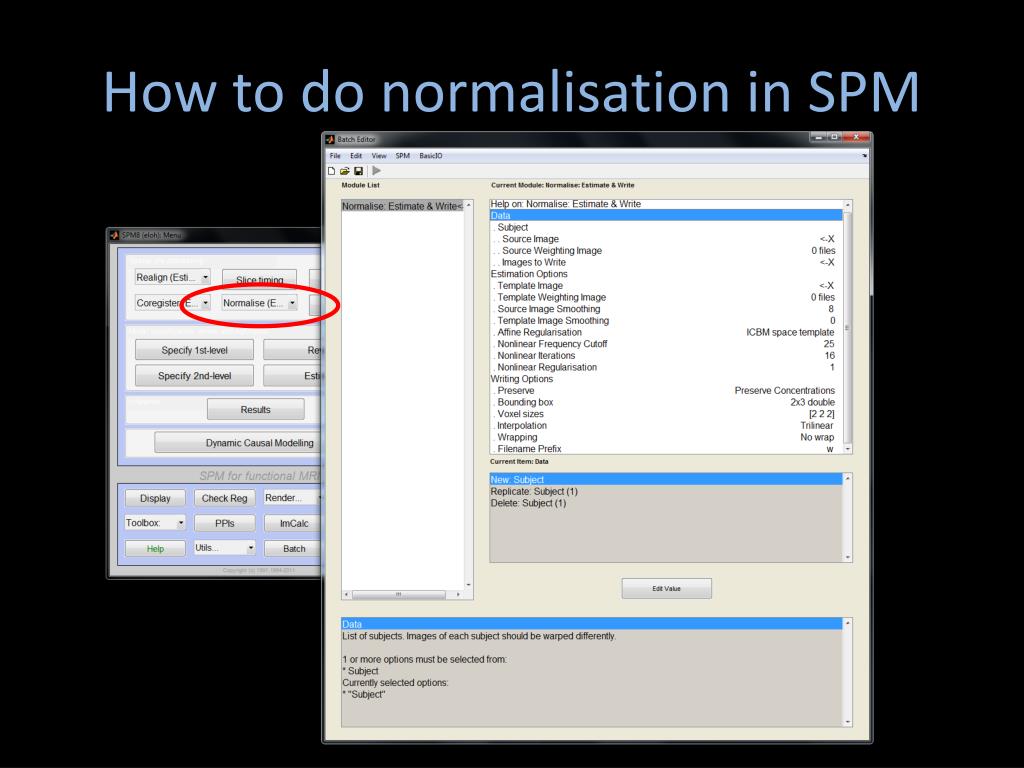Open Toolbox dropdown in SPM8 Menu

[x=155, y=523]
